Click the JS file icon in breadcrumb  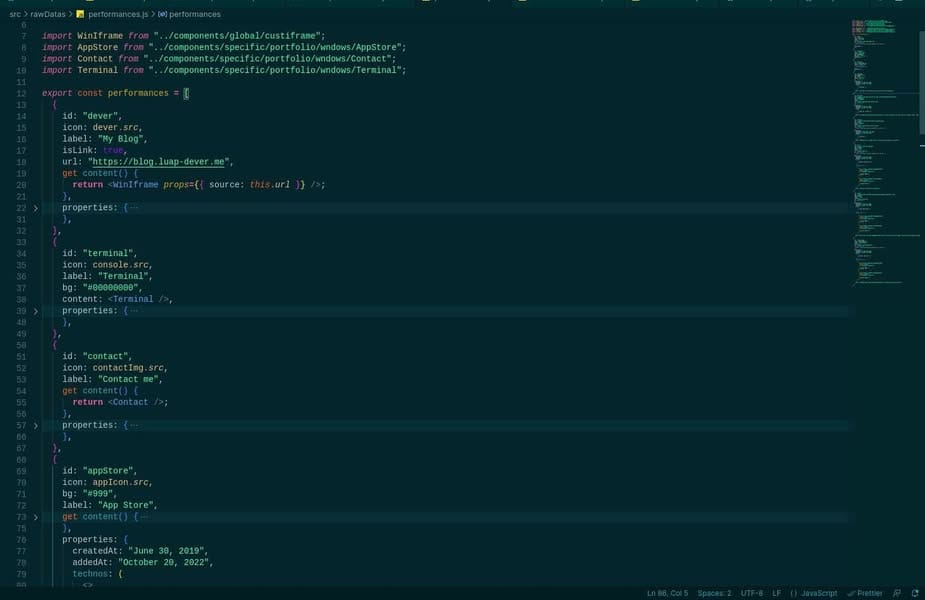(80, 14)
